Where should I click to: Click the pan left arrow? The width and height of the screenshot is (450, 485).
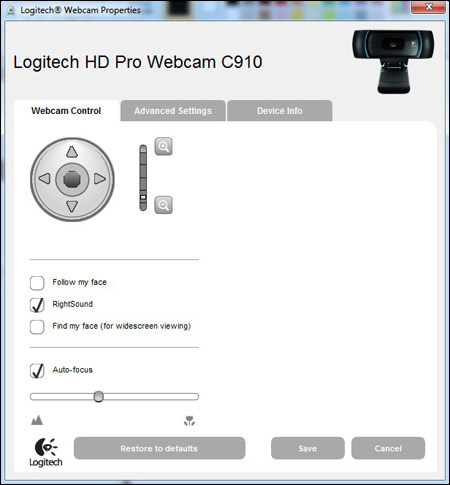point(45,179)
